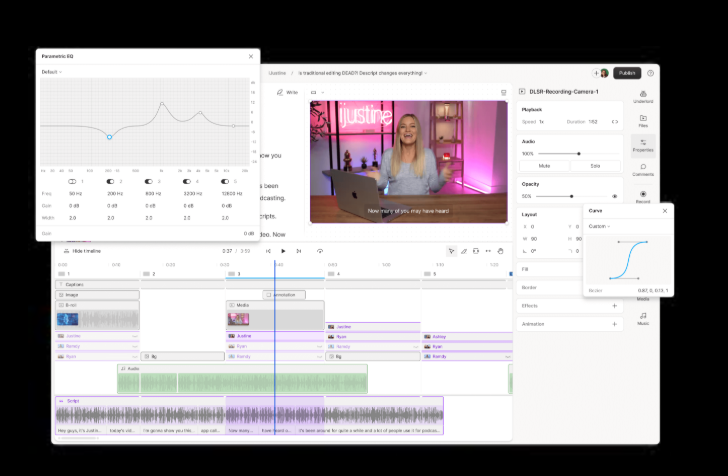Click the Bezier values field in Curve panel
The image size is (728, 476).
tap(653, 291)
